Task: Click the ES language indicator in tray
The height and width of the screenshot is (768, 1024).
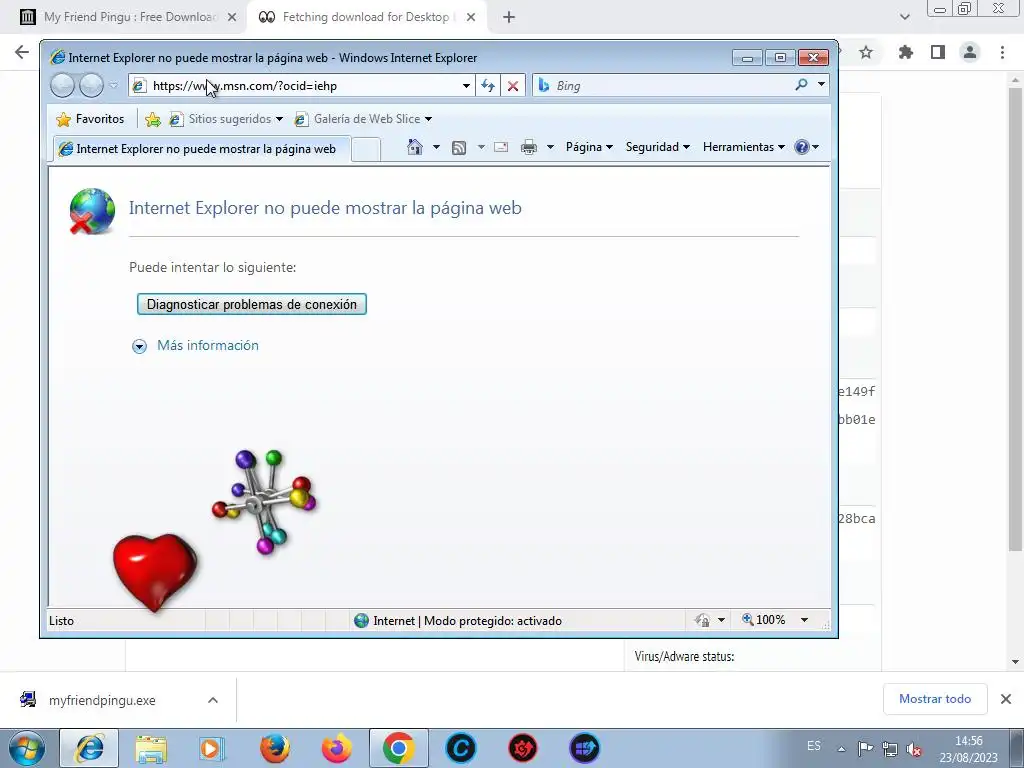Action: [x=814, y=746]
